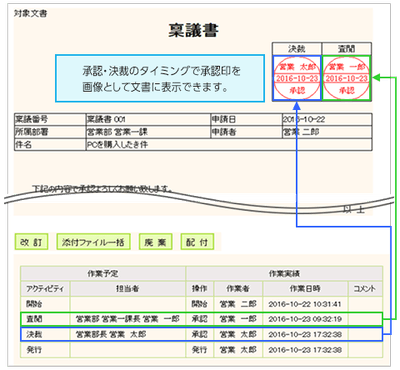400x370 pixels.
Task: Click the comment cell in the 査閲 row
Action: pyautogui.click(x=365, y=319)
